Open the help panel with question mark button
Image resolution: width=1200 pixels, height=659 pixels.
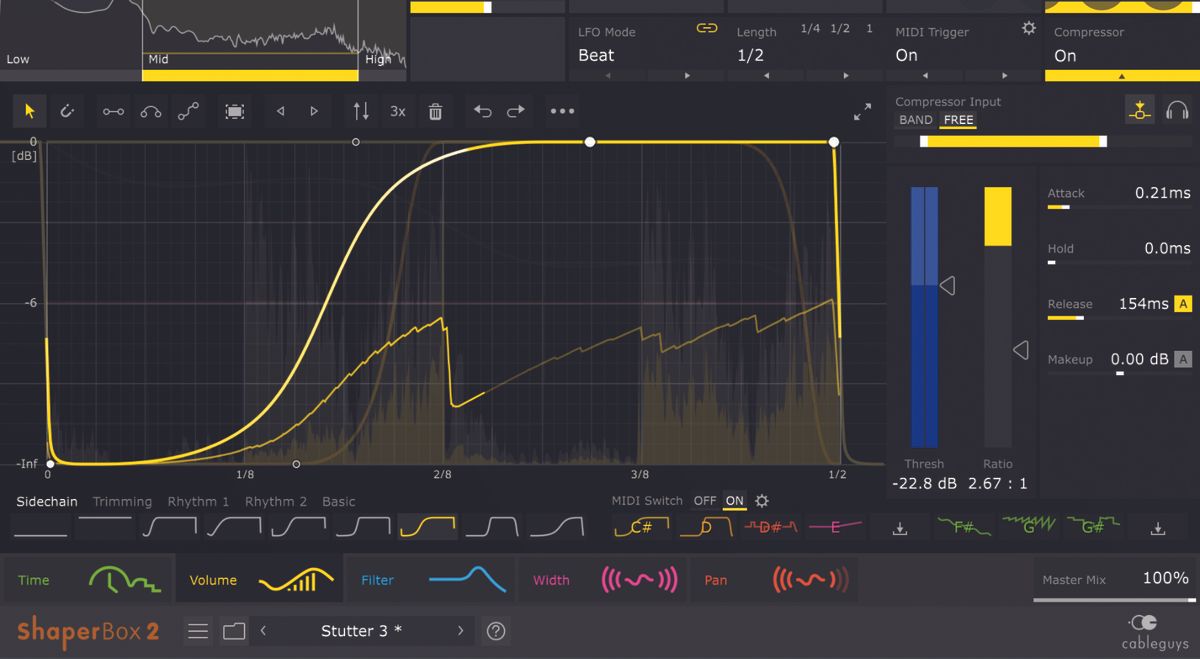coord(495,631)
